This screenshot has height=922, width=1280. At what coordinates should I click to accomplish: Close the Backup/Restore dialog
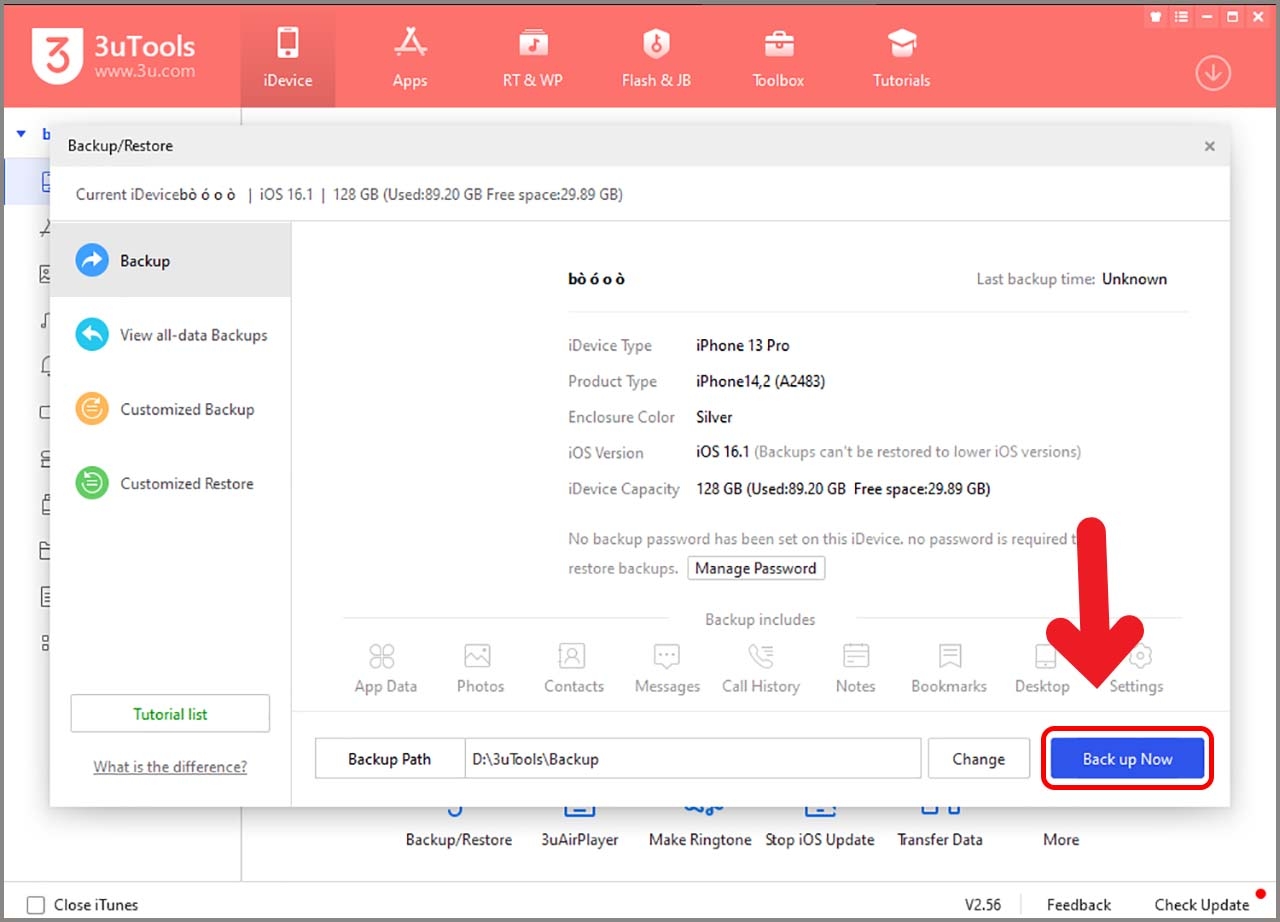pyautogui.click(x=1210, y=146)
